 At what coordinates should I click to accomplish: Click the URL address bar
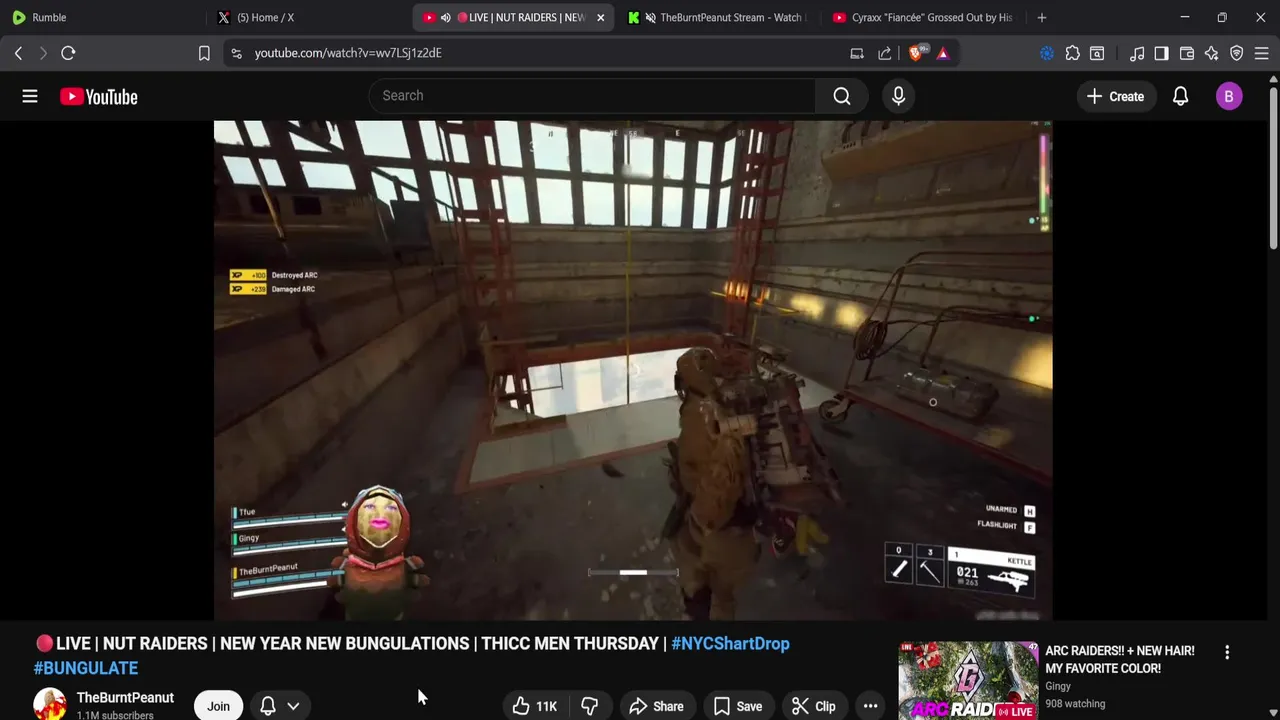[540, 53]
